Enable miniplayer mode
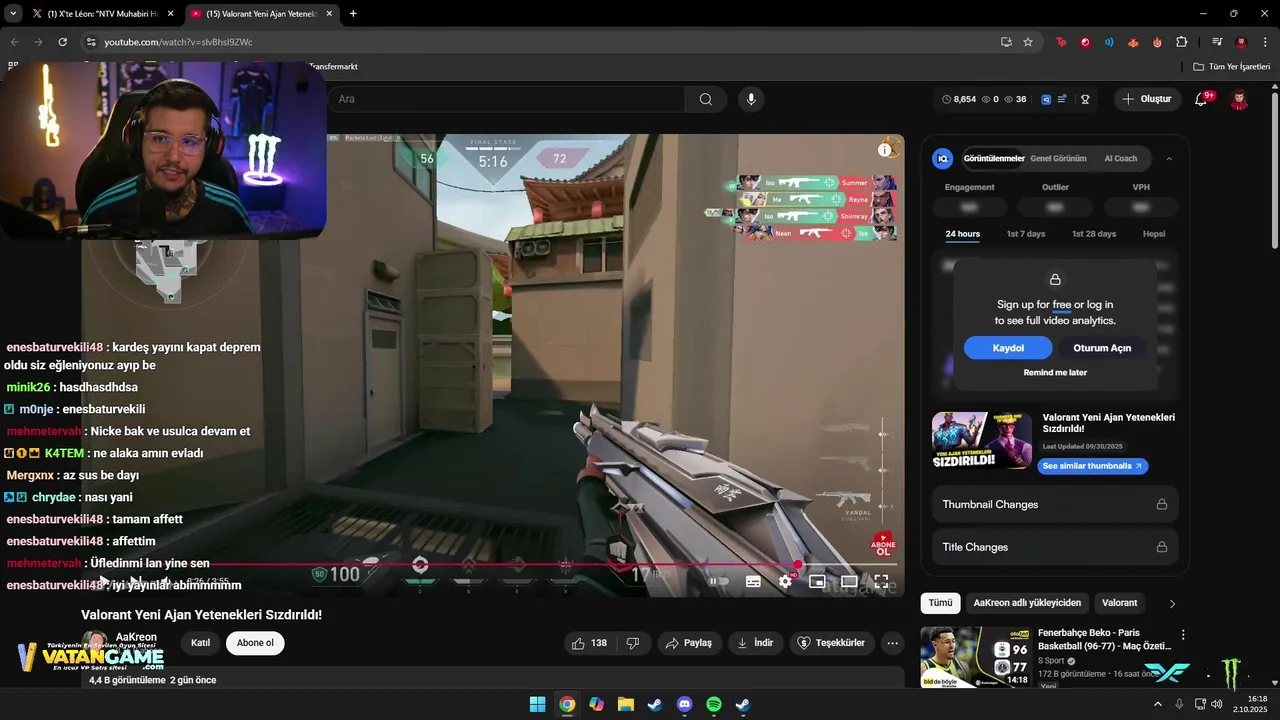This screenshot has width=1280, height=720. (817, 581)
